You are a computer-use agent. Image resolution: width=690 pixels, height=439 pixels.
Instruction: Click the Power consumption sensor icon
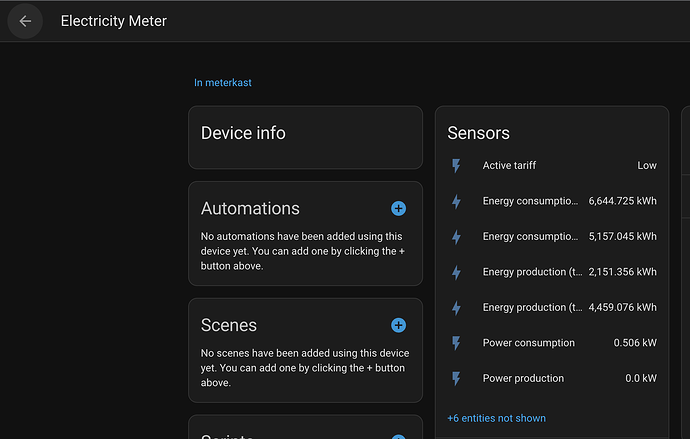coord(457,343)
